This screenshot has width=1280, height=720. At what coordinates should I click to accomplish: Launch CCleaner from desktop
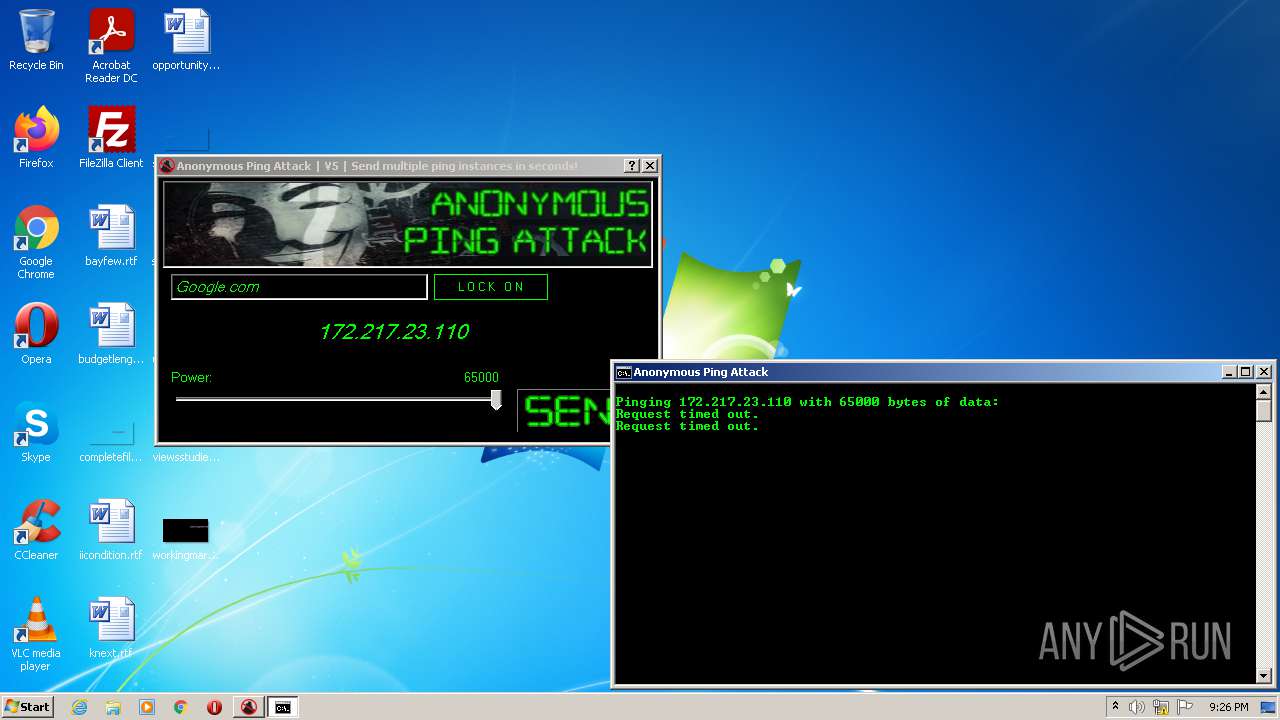tap(36, 530)
